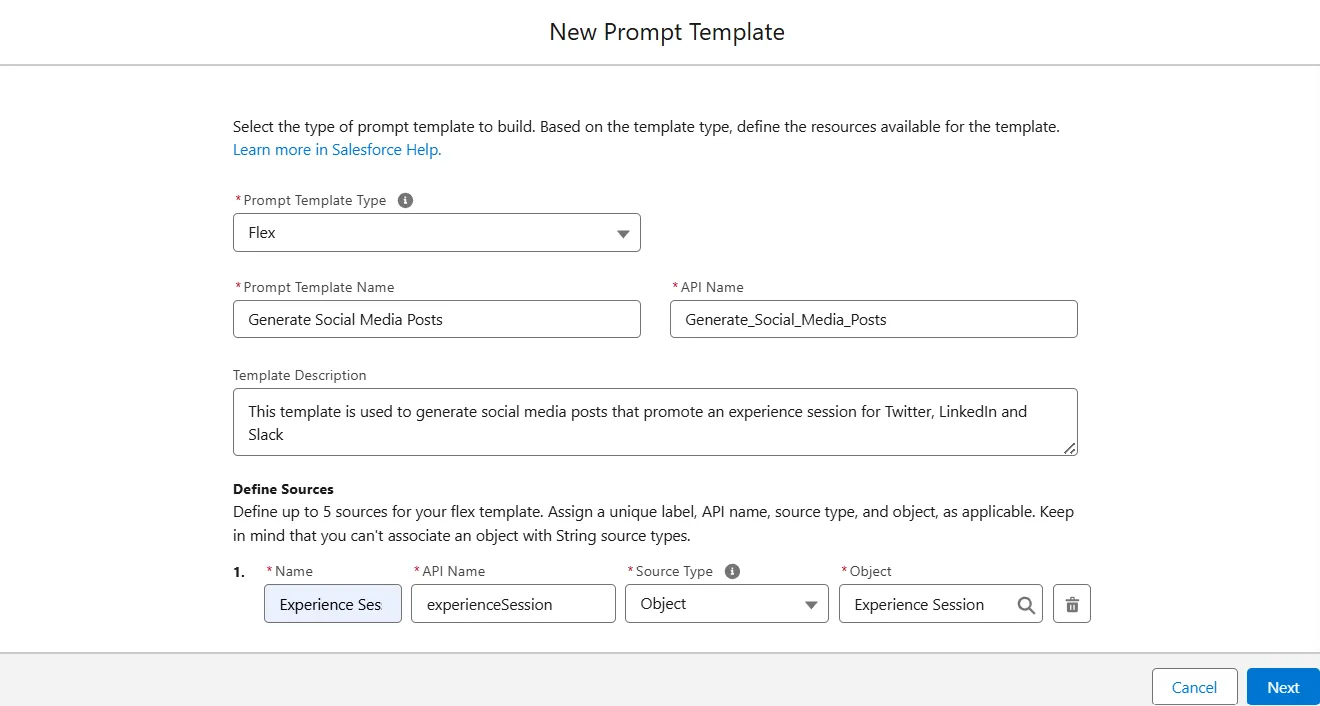Proceed with the Next button
This screenshot has width=1320, height=706.
(x=1283, y=687)
